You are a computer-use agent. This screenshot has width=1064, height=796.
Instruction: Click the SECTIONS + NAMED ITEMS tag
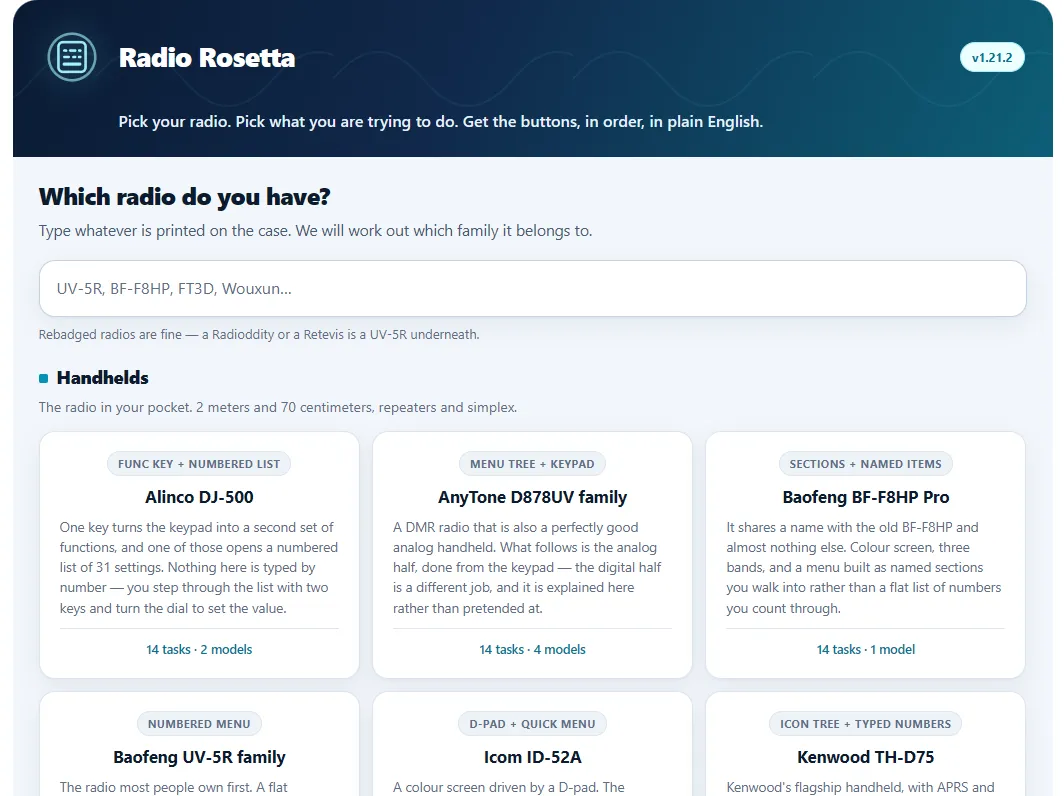(865, 464)
